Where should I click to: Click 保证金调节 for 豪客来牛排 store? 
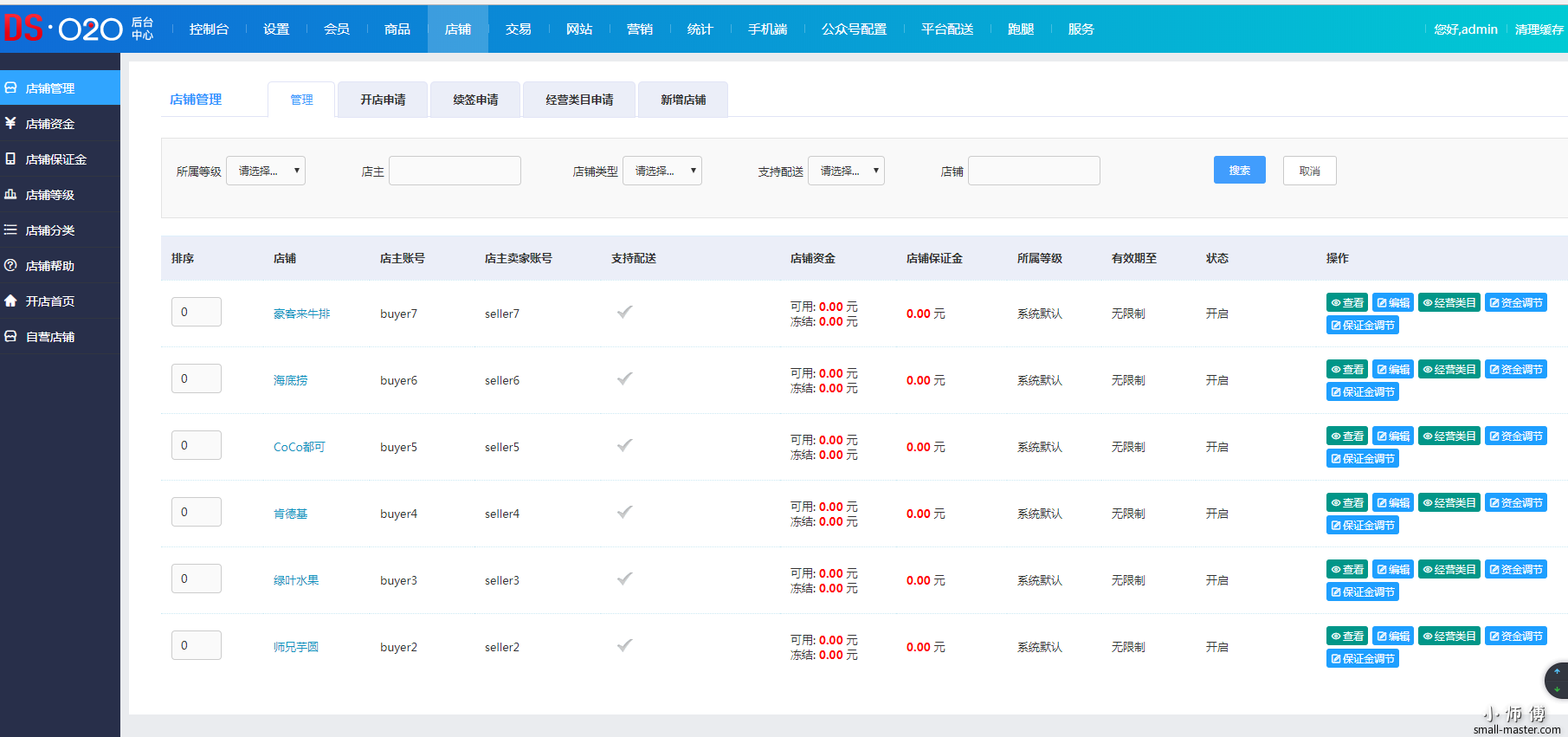pos(1363,326)
